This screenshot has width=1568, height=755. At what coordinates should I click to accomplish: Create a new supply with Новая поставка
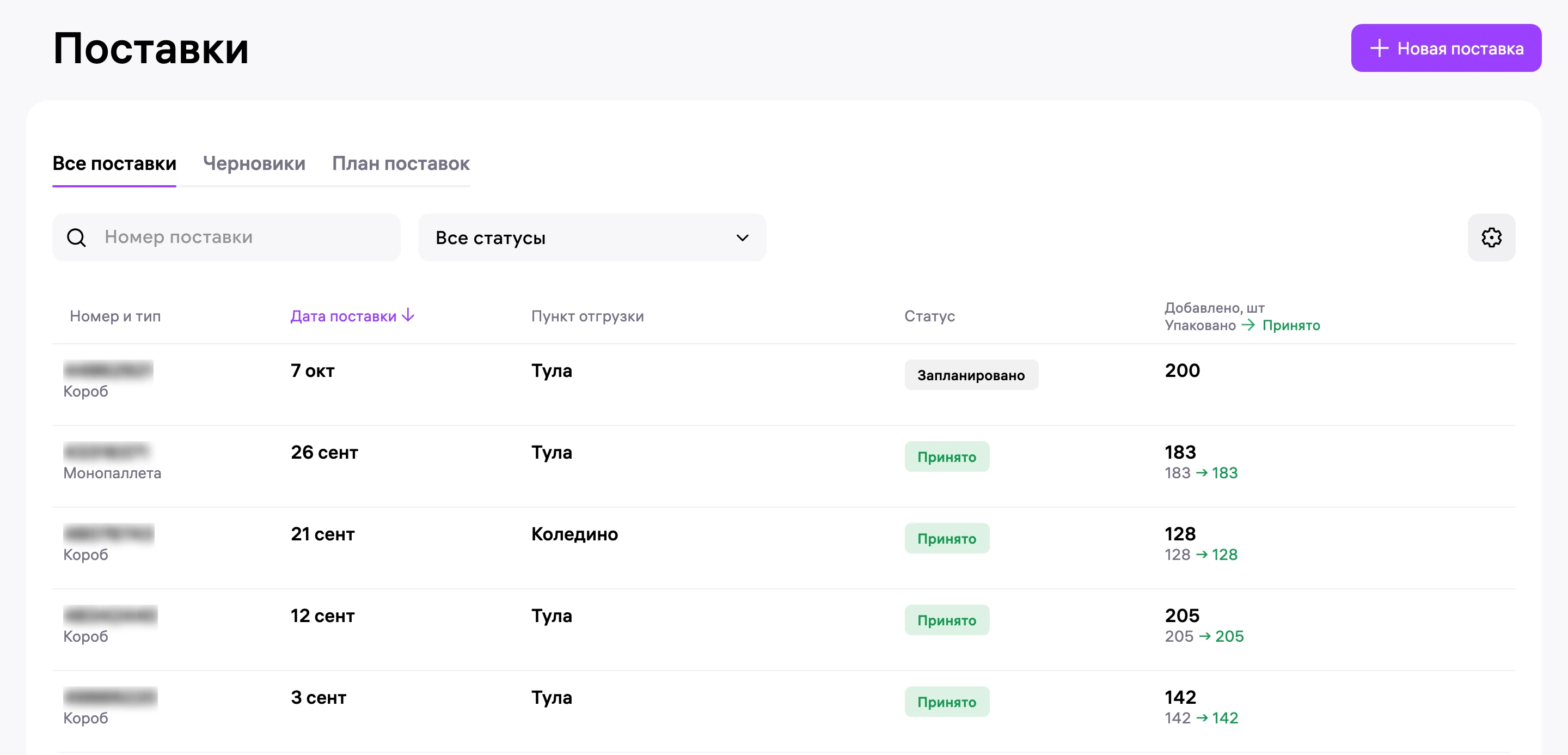(1445, 48)
